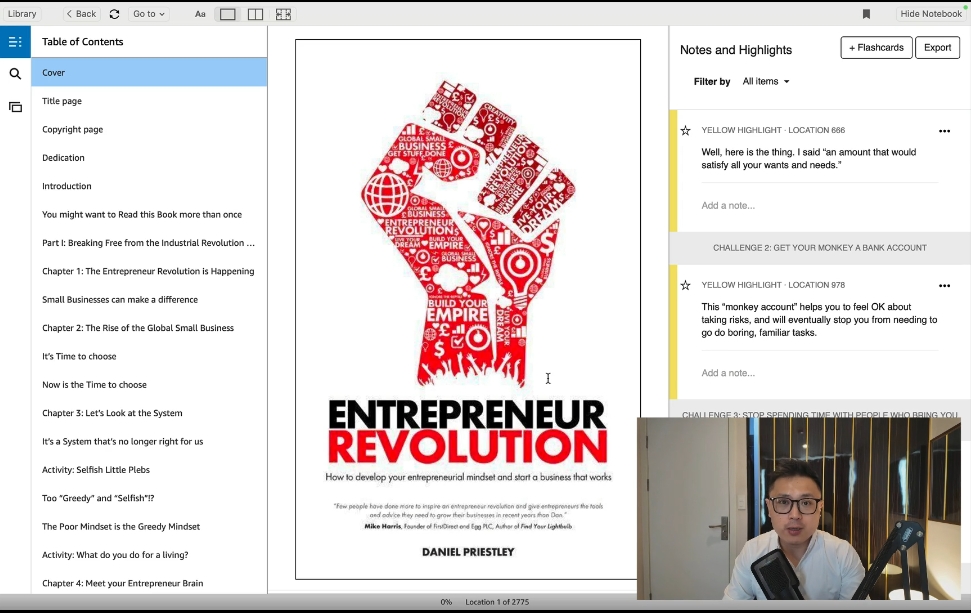Click the Export button
Viewport: 971px width, 613px height.
pos(938,48)
